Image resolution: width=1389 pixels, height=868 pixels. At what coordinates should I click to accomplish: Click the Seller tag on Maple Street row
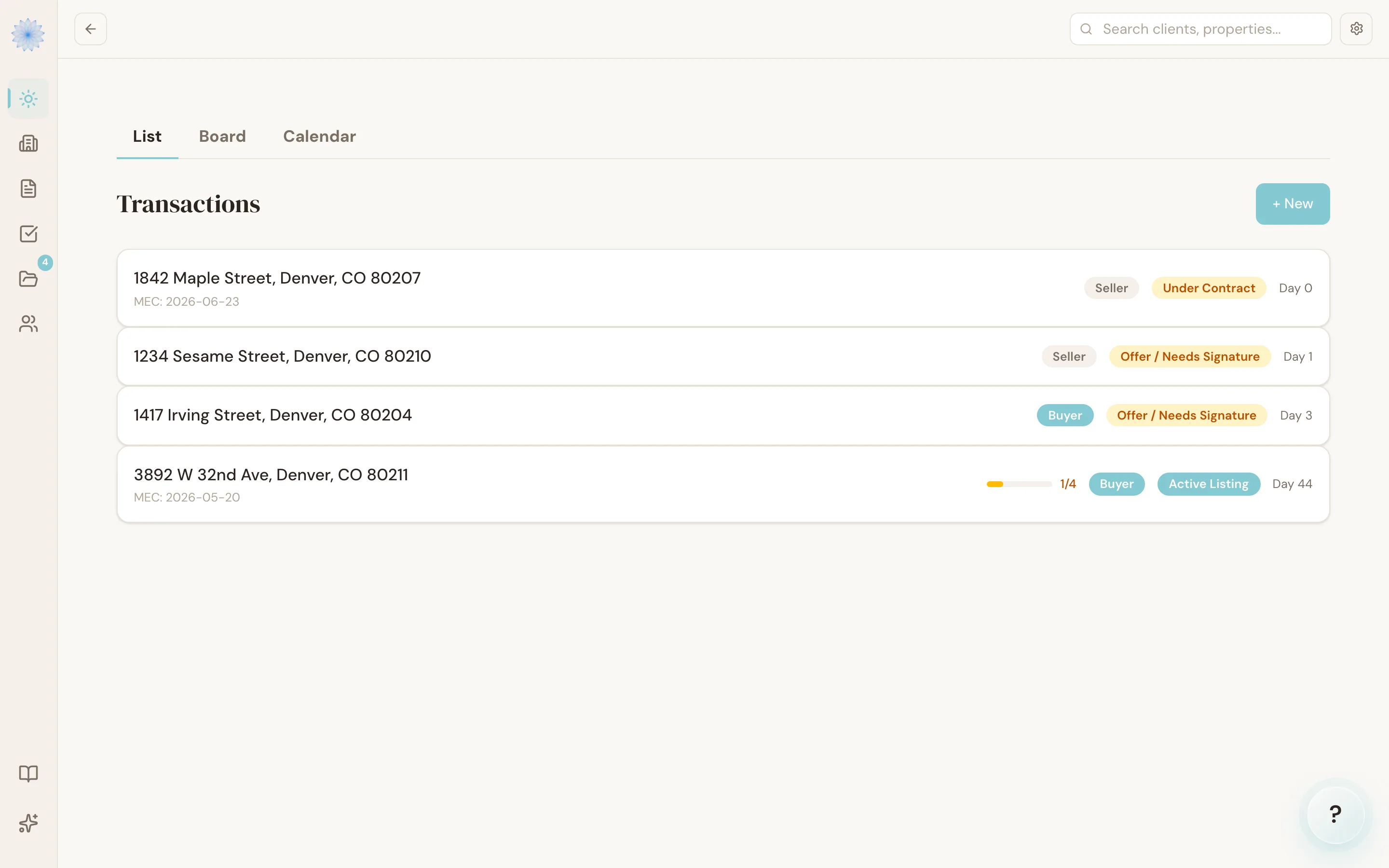(1111, 288)
